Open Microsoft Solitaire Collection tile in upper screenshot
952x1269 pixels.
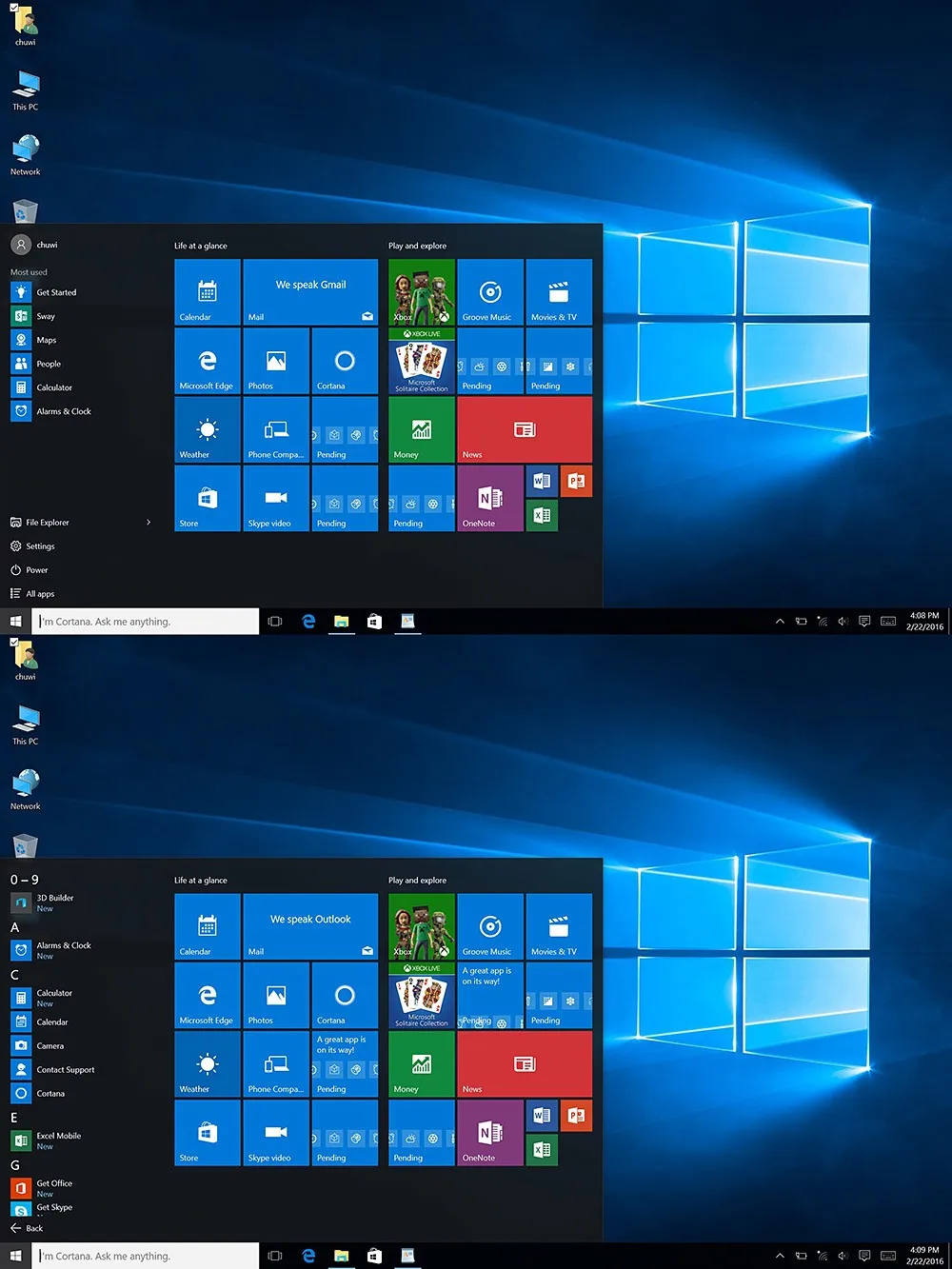[422, 361]
